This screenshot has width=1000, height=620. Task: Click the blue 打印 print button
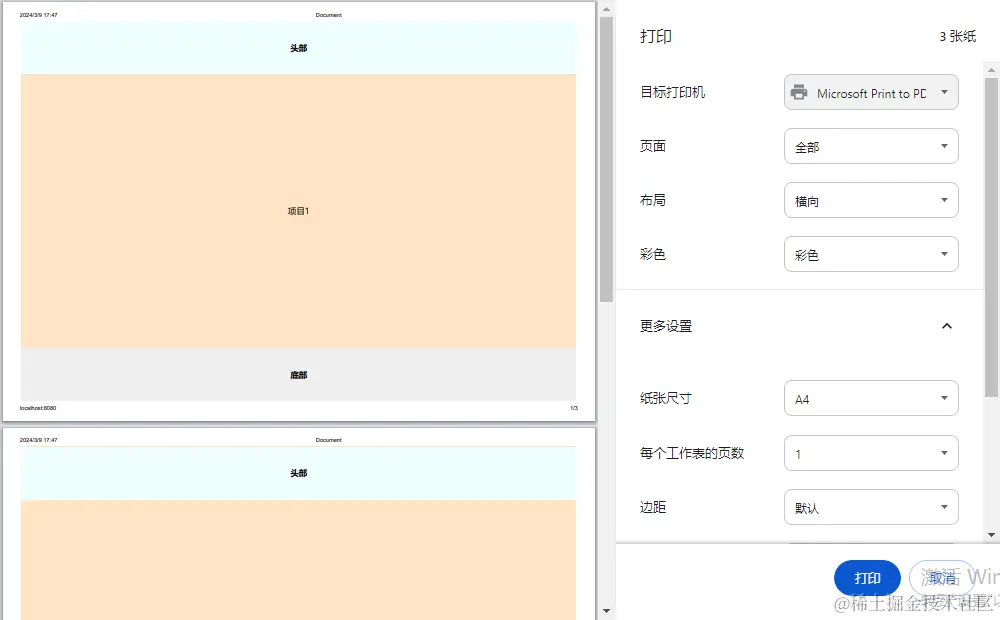pos(867,578)
